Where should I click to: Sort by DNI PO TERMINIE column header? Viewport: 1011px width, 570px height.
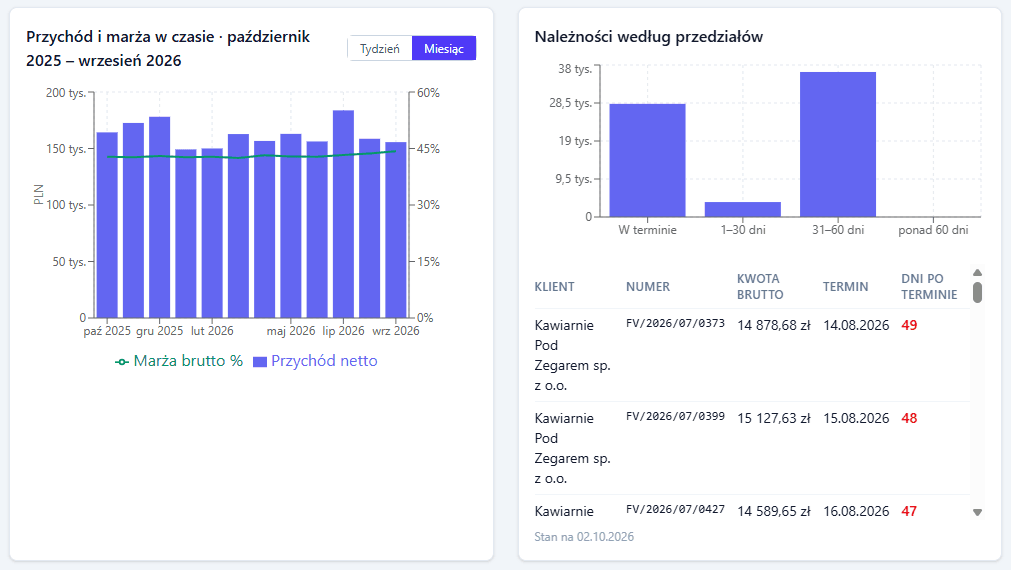coord(929,287)
